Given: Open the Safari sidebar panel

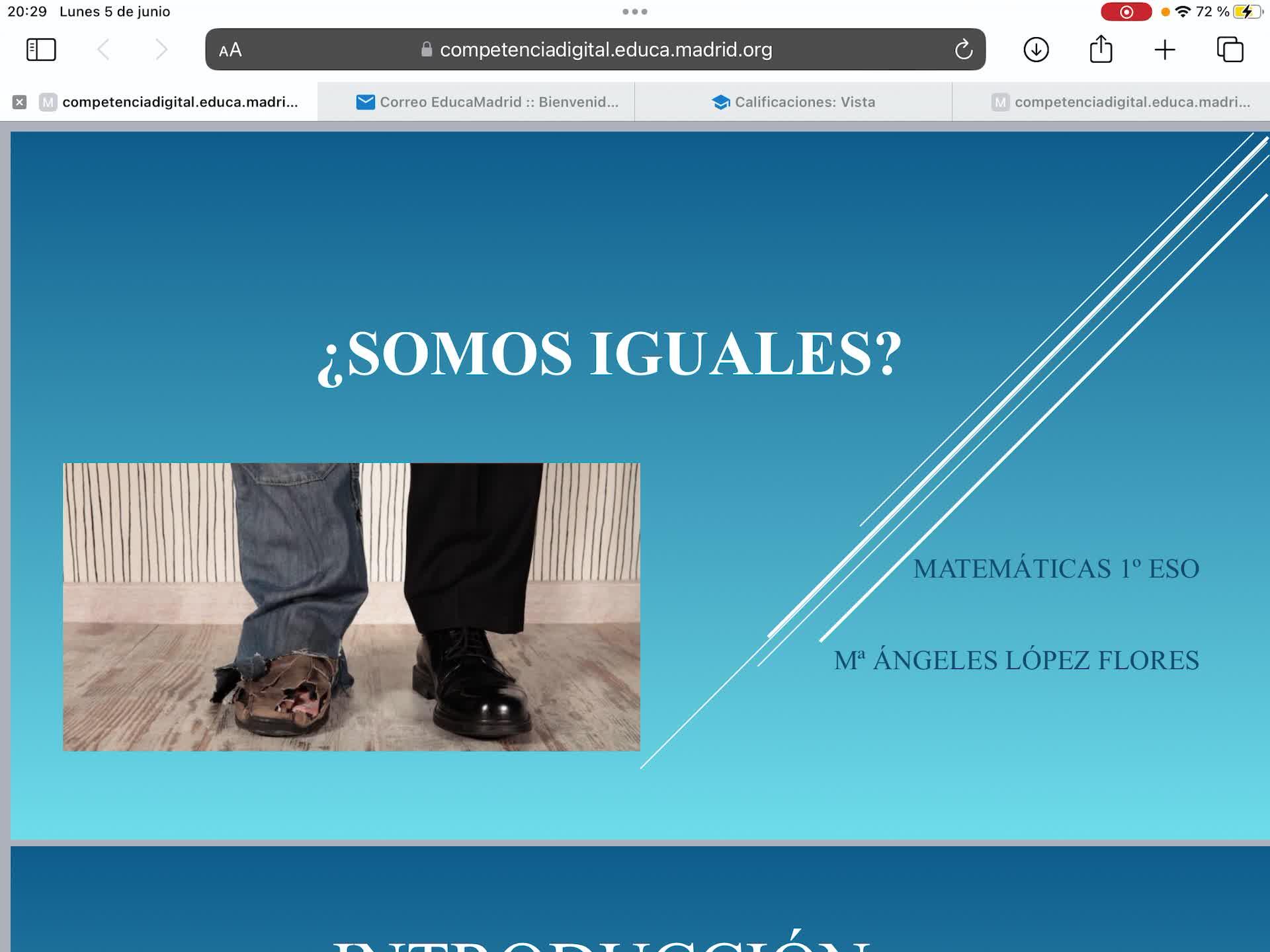Looking at the screenshot, I should (41, 50).
